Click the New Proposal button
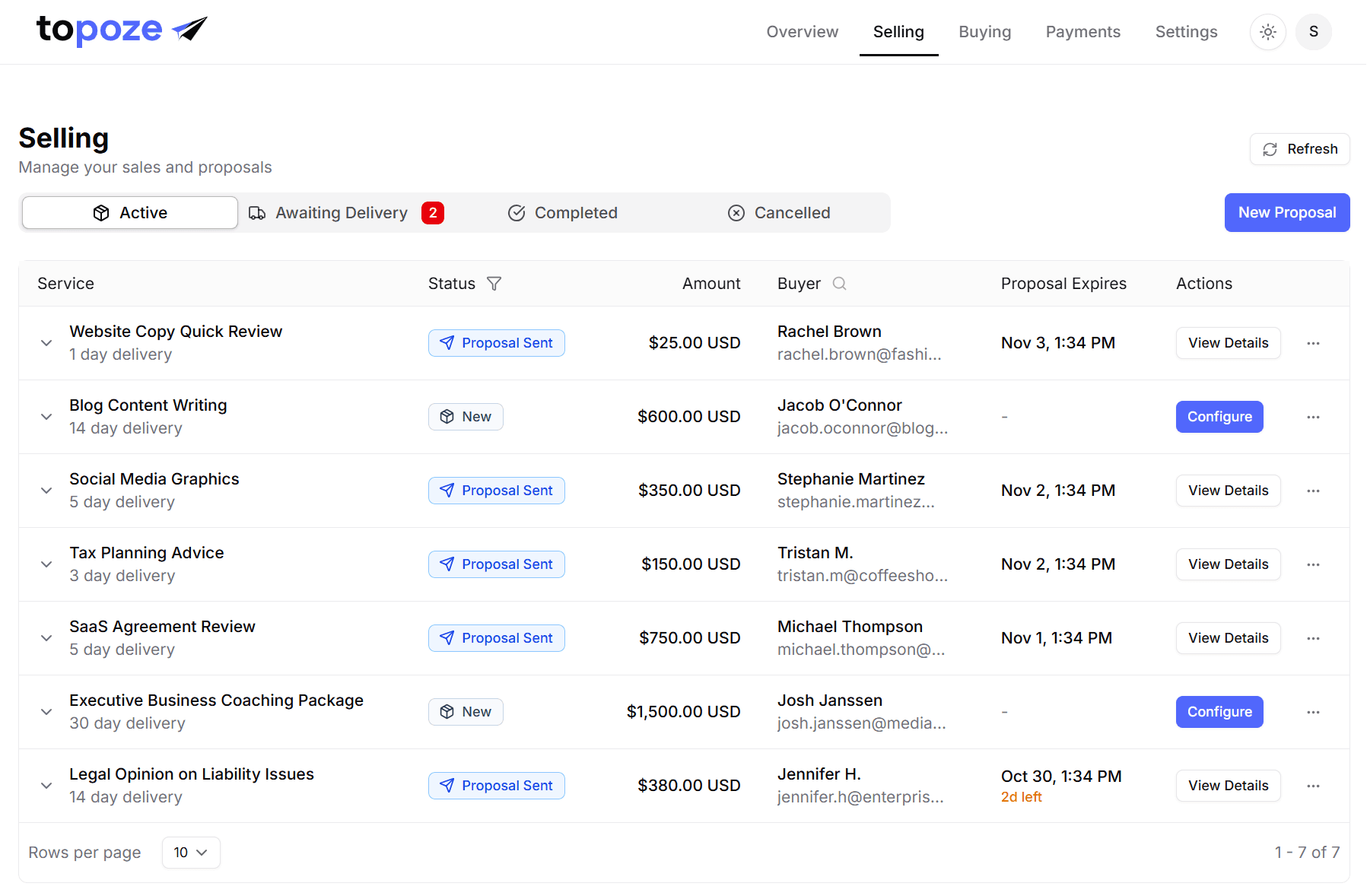The height and width of the screenshot is (896, 1367). (x=1286, y=213)
